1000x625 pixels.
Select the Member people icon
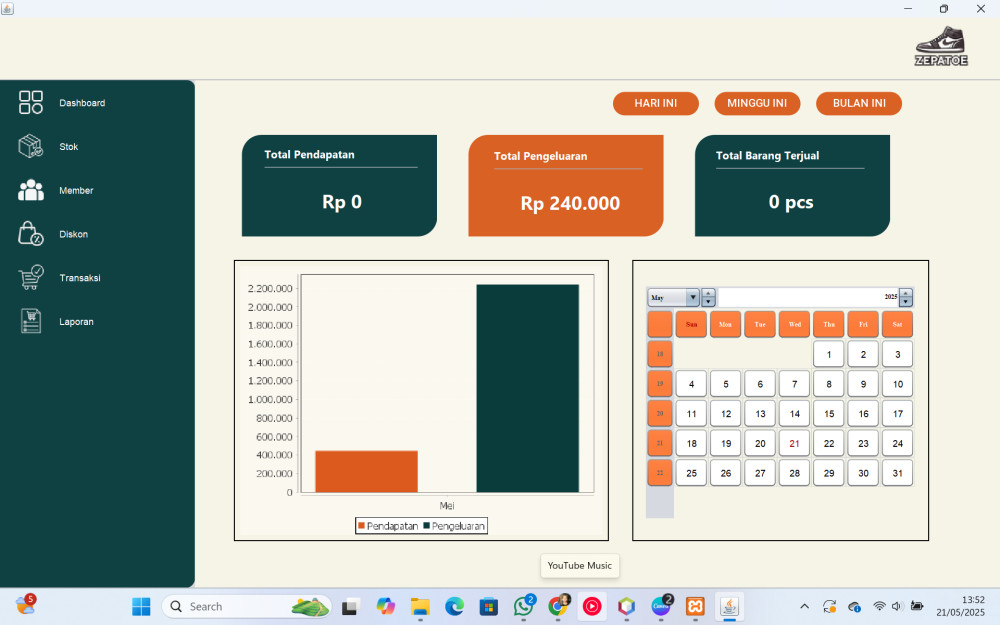pyautogui.click(x=31, y=190)
